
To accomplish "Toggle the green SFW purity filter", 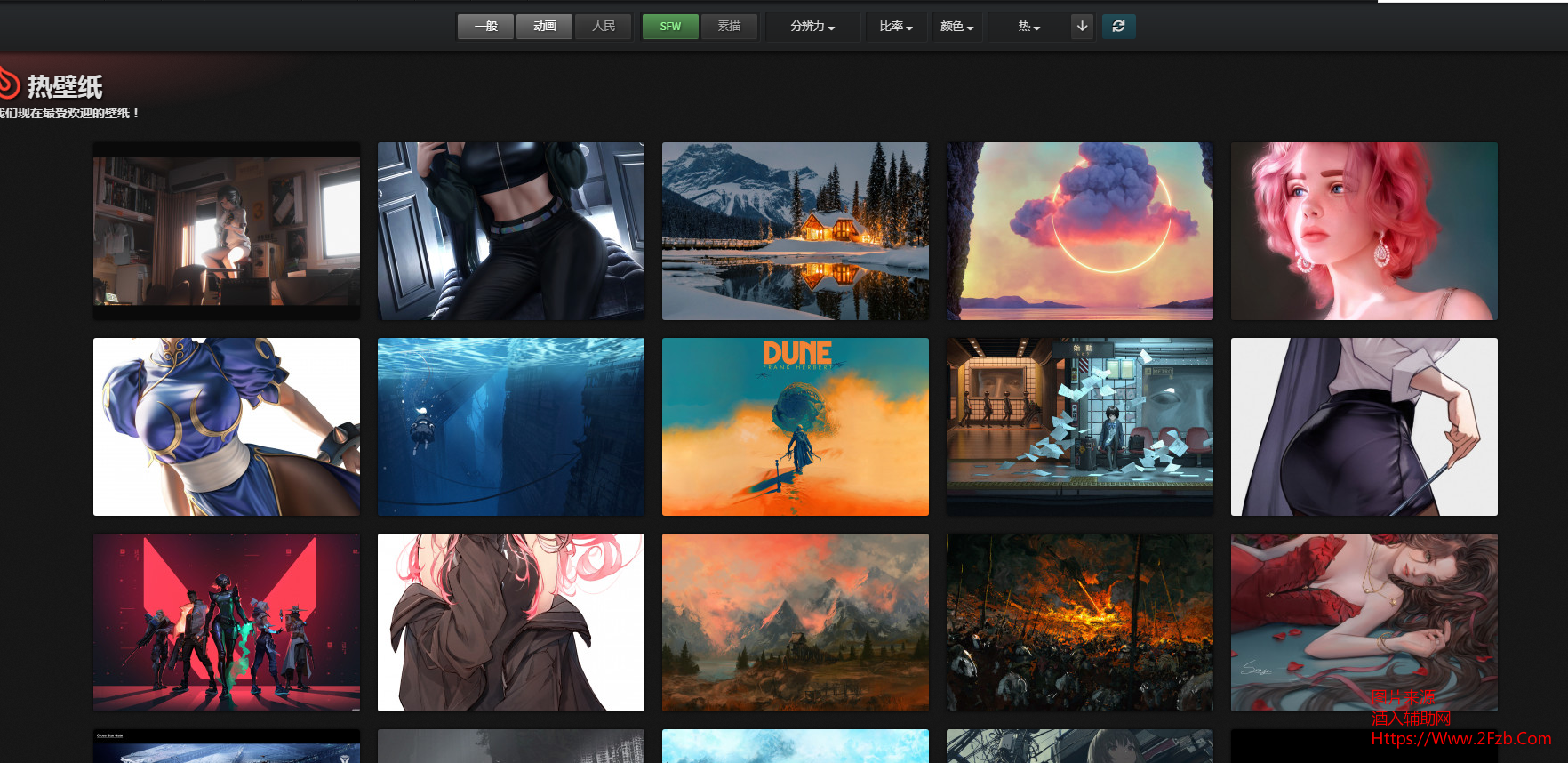I will (670, 27).
